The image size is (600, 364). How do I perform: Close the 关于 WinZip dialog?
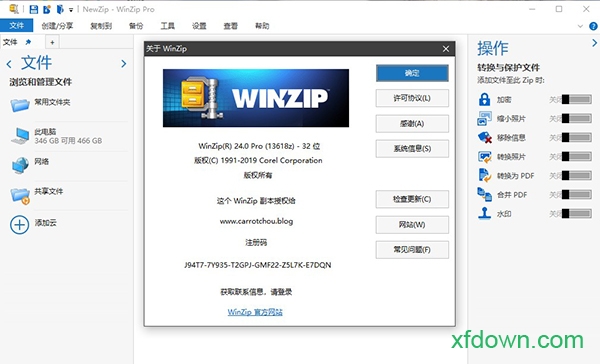tap(446, 49)
